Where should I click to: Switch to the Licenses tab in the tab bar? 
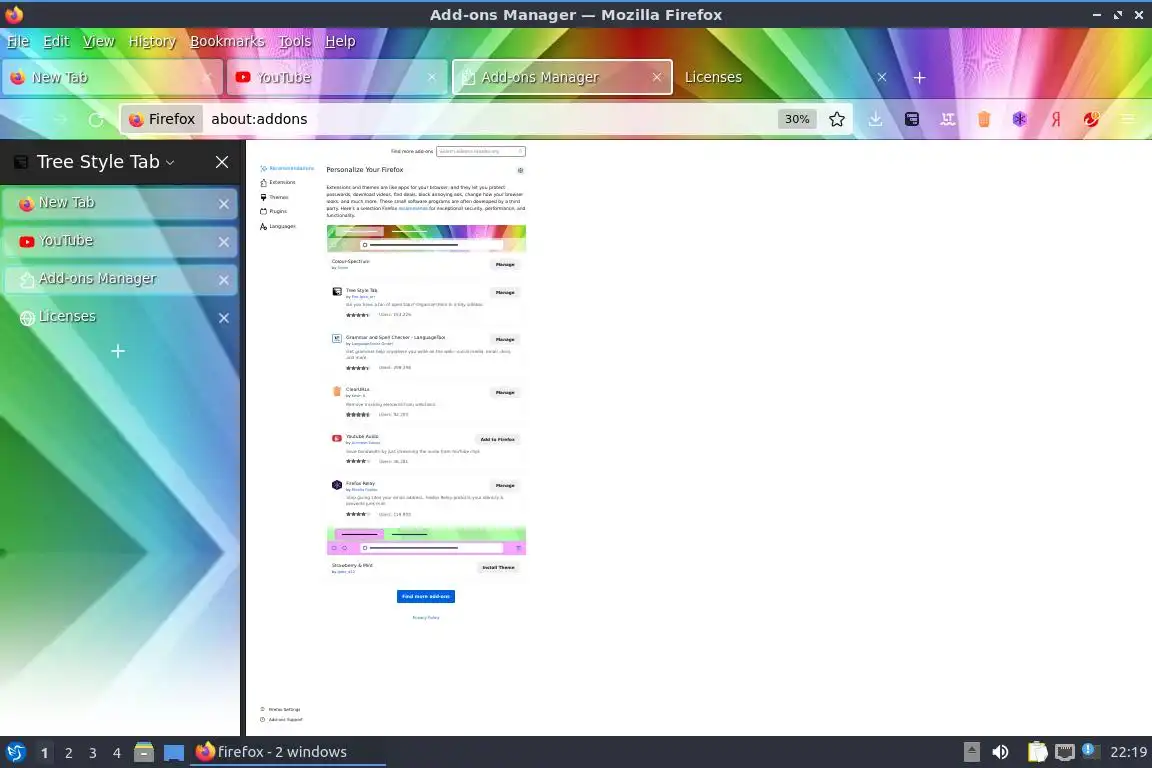click(786, 77)
